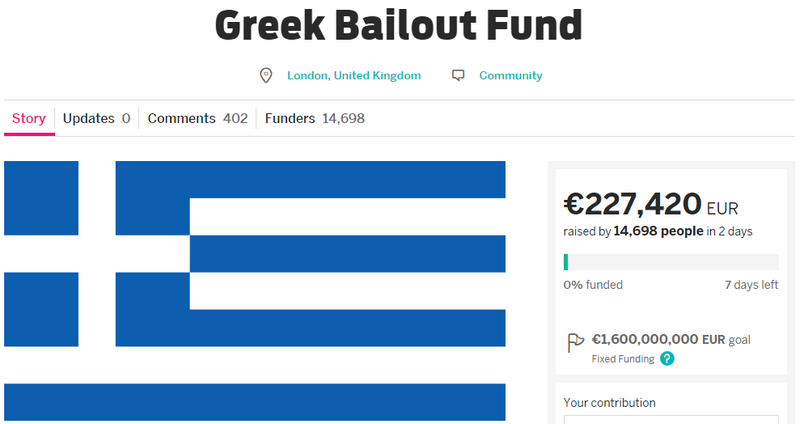Switch to the Updates tab
Image resolution: width=800 pixels, height=424 pixels.
[96, 118]
